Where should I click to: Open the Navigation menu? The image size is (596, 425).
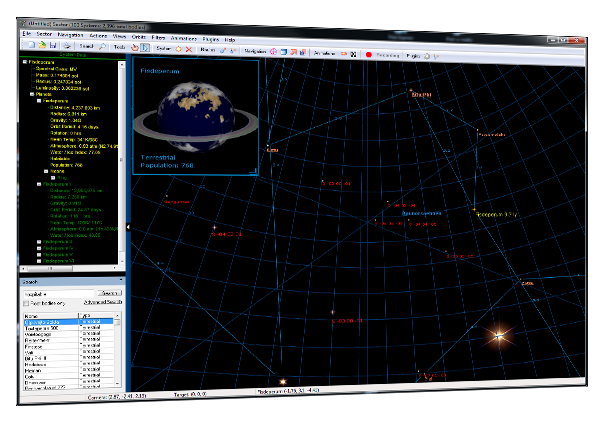(x=70, y=35)
